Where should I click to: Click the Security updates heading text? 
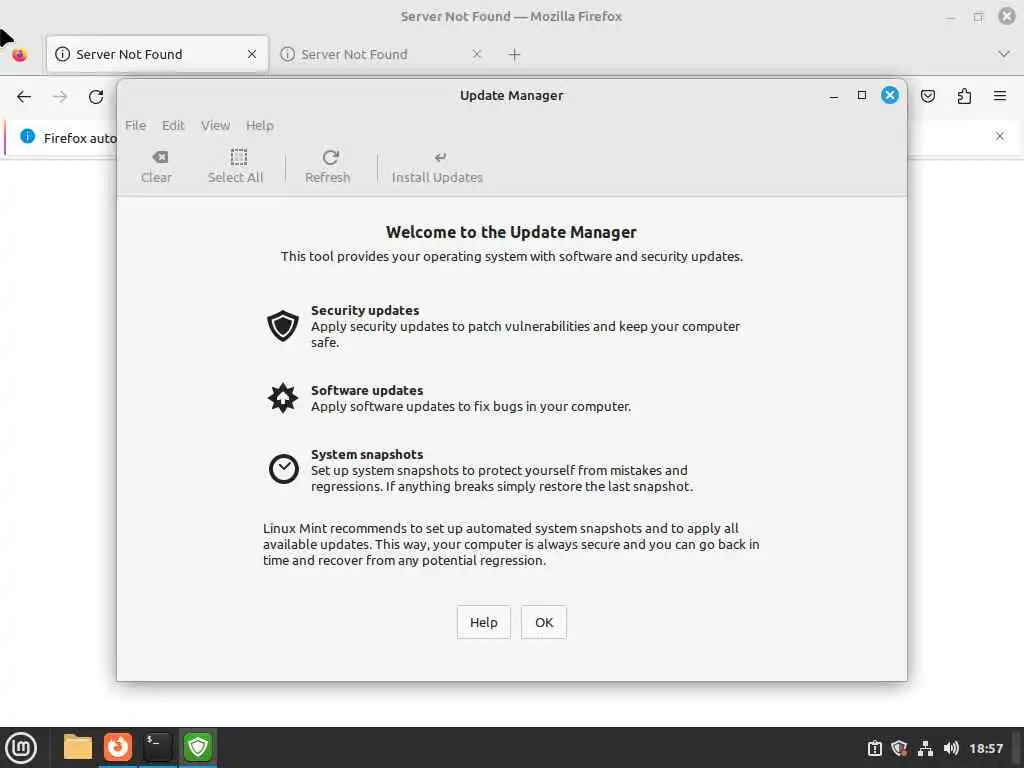[365, 310]
